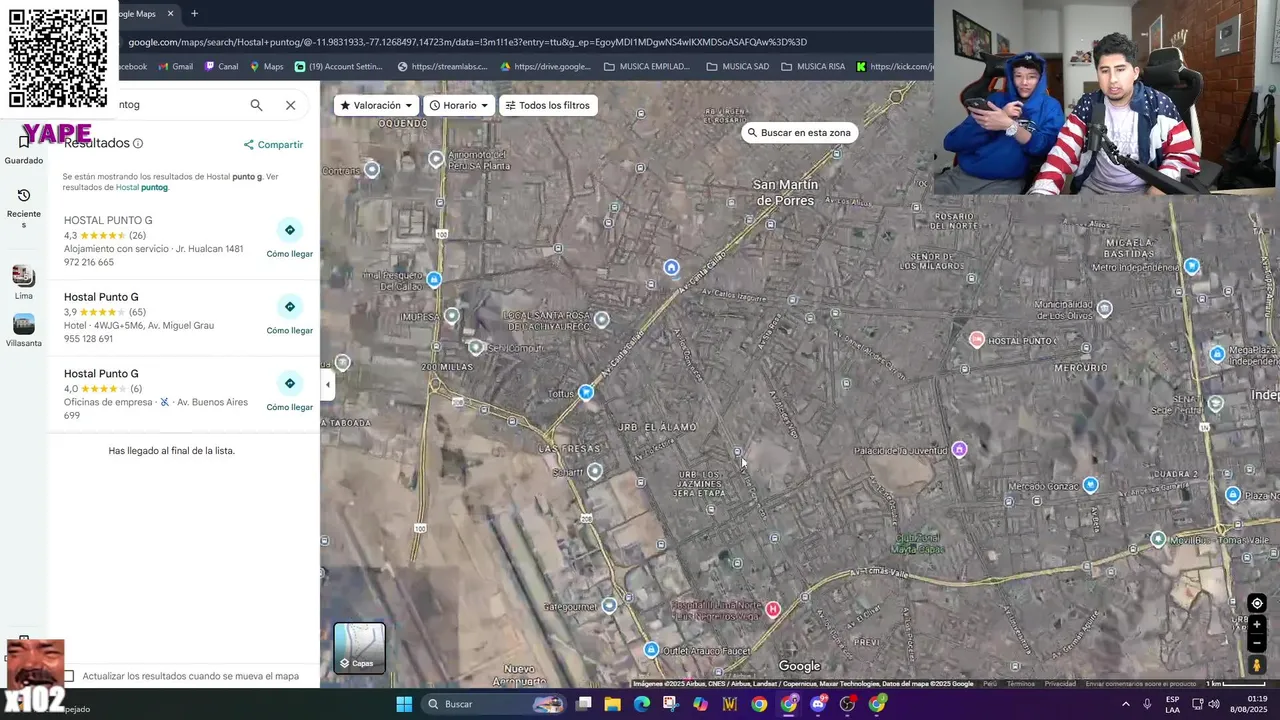Click the my location target button
Image resolution: width=1280 pixels, height=720 pixels.
[x=1257, y=603]
